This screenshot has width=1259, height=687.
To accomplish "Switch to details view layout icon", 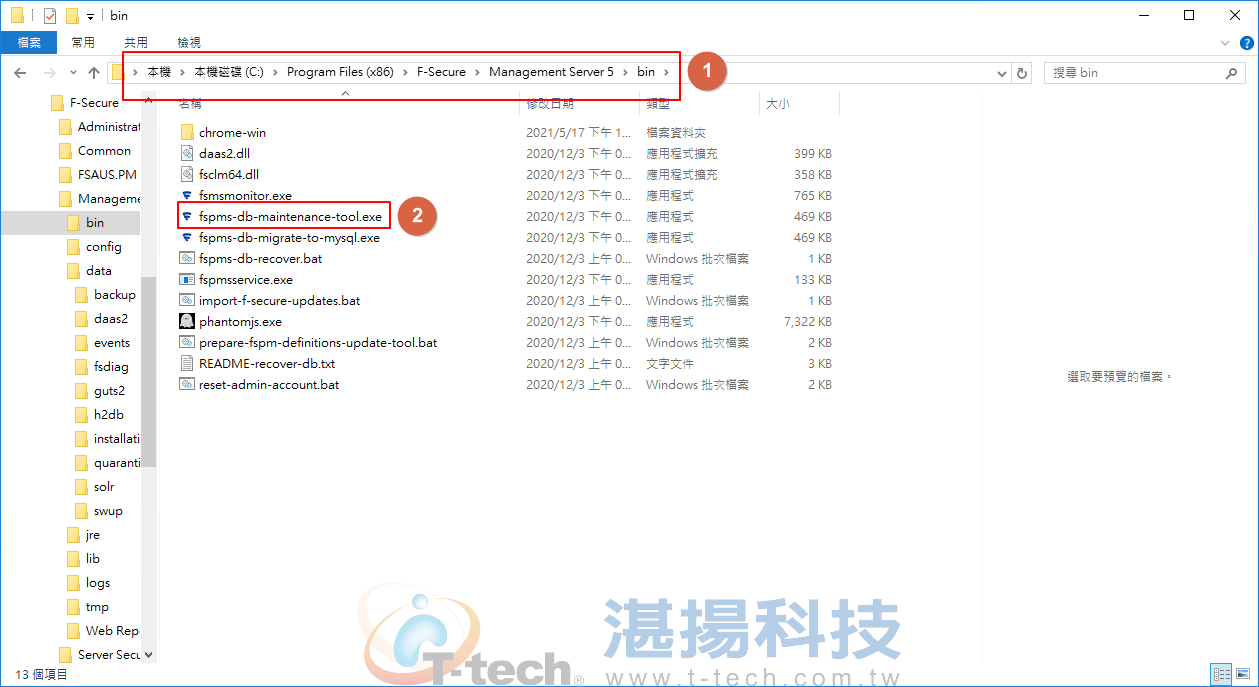I will click(x=1221, y=674).
